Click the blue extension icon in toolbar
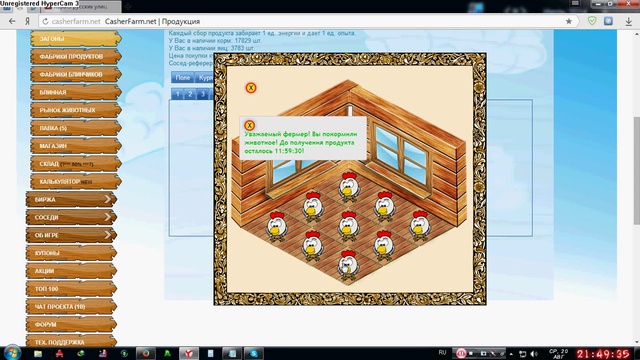This screenshot has width=640, height=360. pyautogui.click(x=608, y=21)
